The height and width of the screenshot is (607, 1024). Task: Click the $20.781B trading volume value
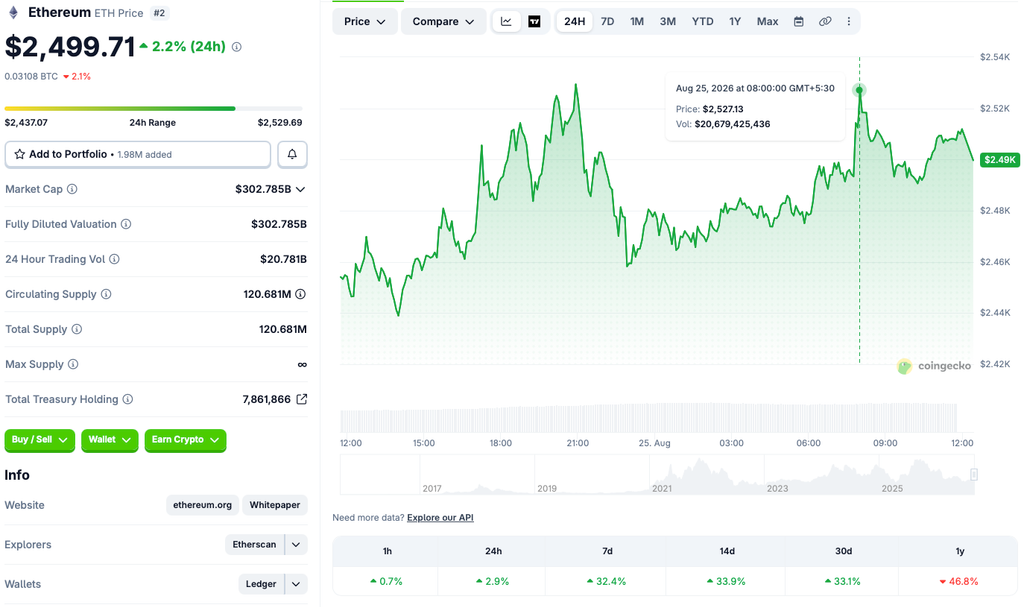283,259
